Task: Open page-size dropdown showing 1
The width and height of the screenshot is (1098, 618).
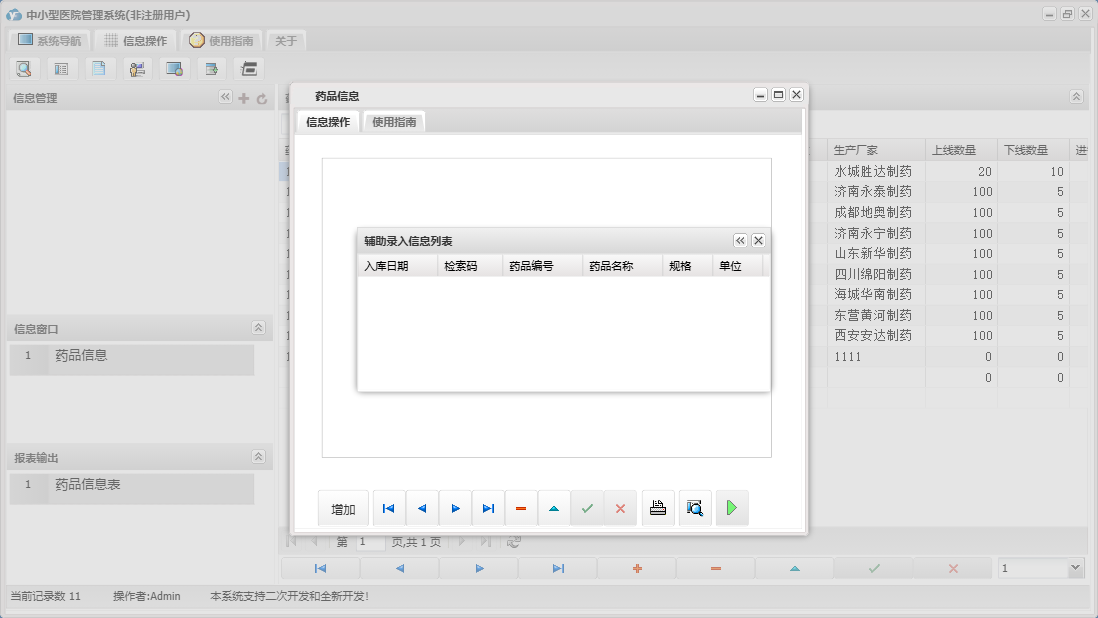Action: (1076, 568)
